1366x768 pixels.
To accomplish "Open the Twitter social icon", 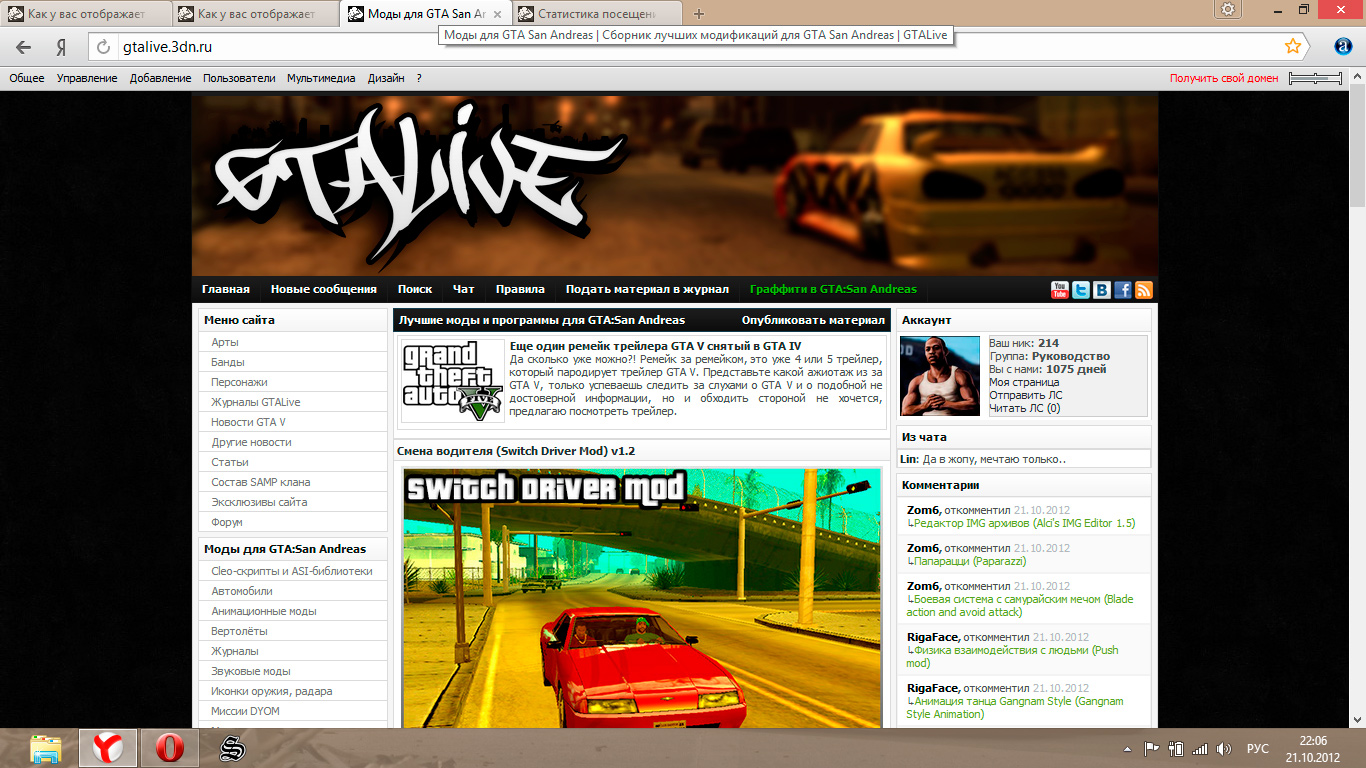I will pos(1081,290).
